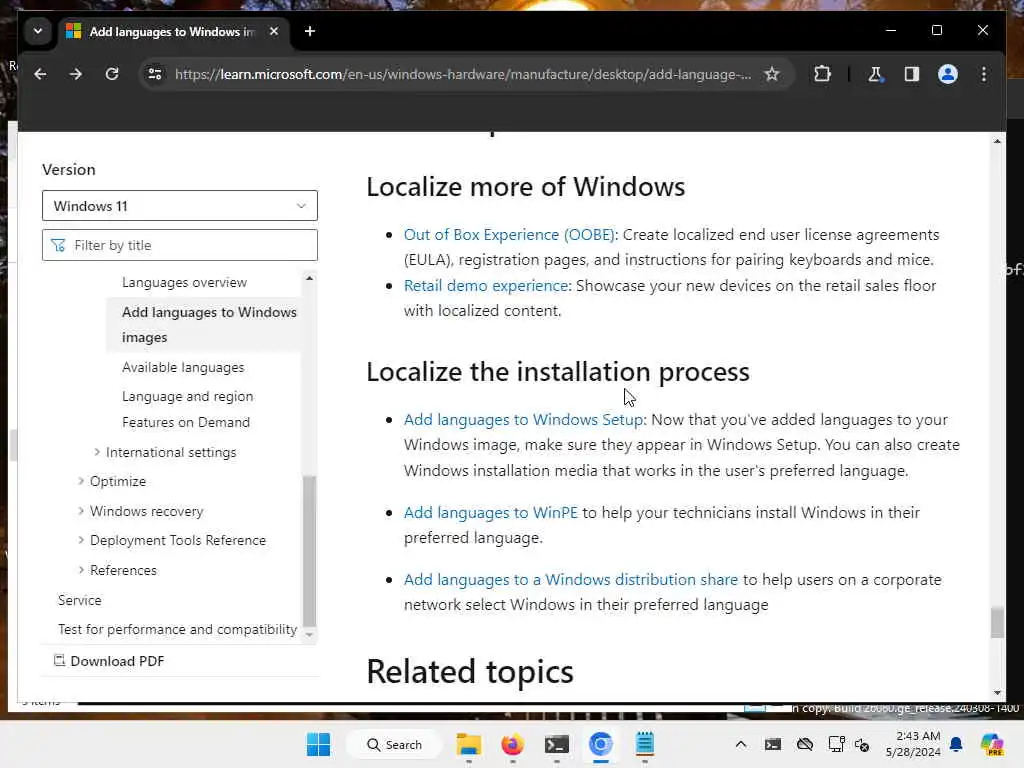
Task: Close the Add languages to Windows tab
Action: point(274,31)
